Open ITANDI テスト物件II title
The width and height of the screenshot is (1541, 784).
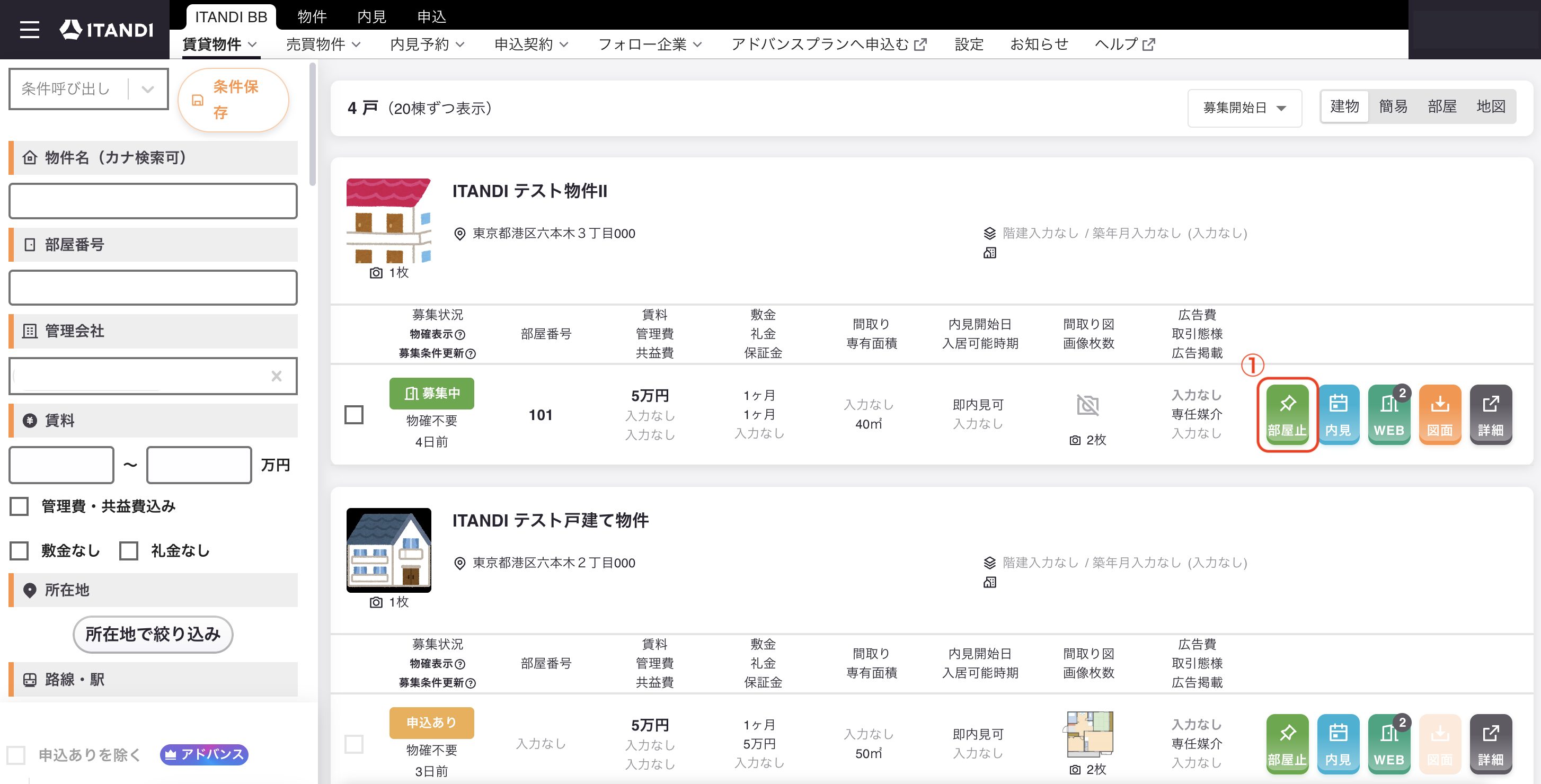pyautogui.click(x=529, y=191)
